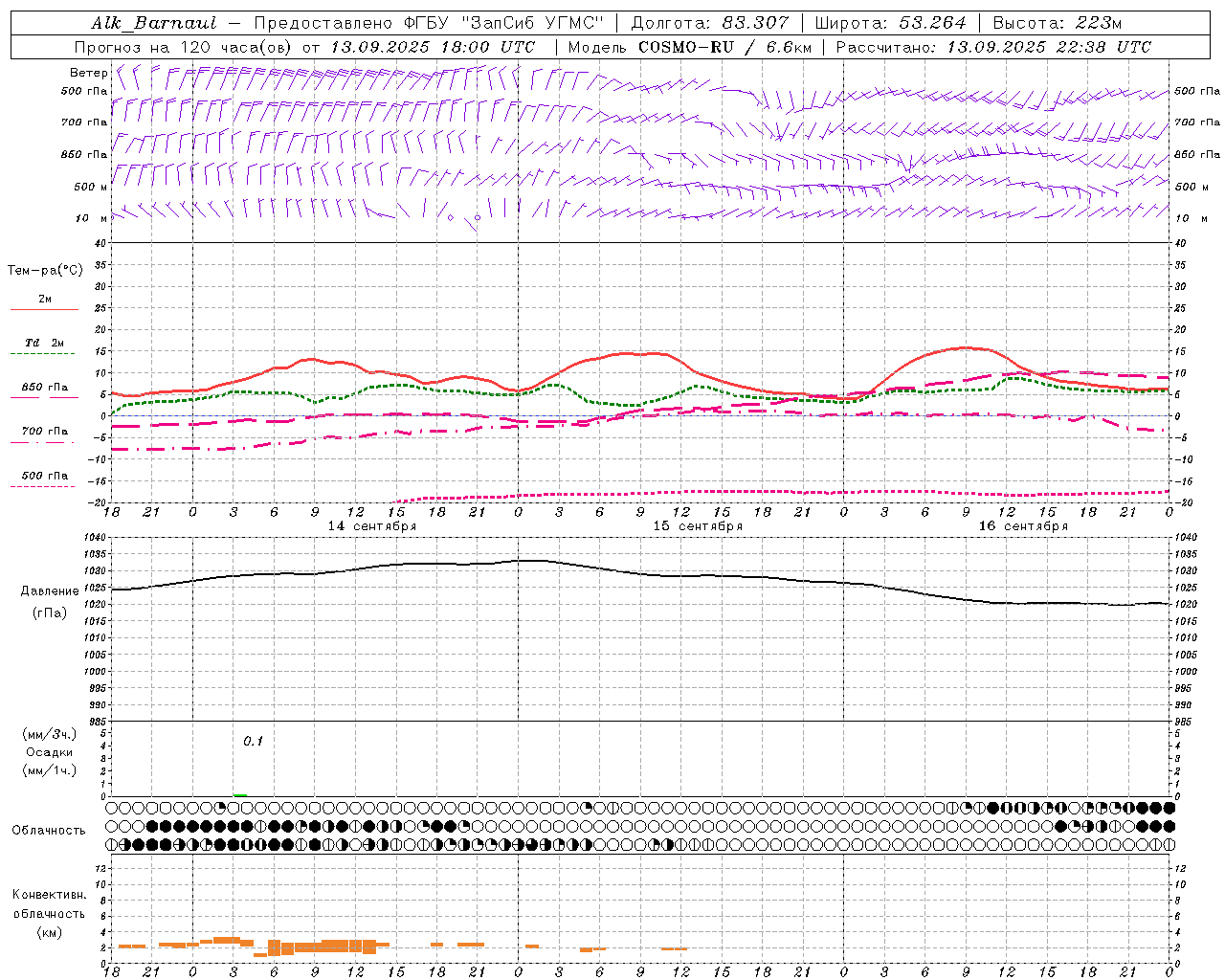This screenshot has height=980, width=1225.
Task: Click the Рассчитано: 13.09.2025 22:38 UTC timestamp
Action: pos(993,47)
